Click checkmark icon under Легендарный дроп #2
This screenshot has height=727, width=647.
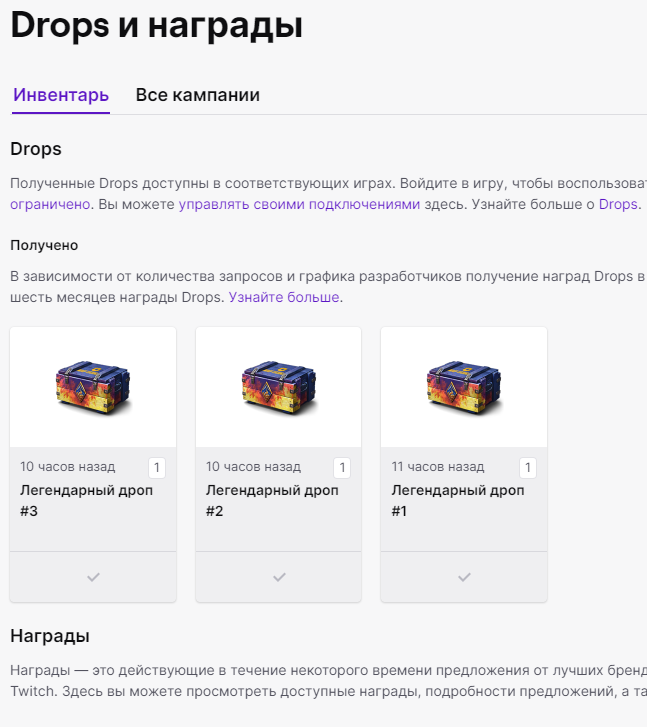pyautogui.click(x=279, y=577)
